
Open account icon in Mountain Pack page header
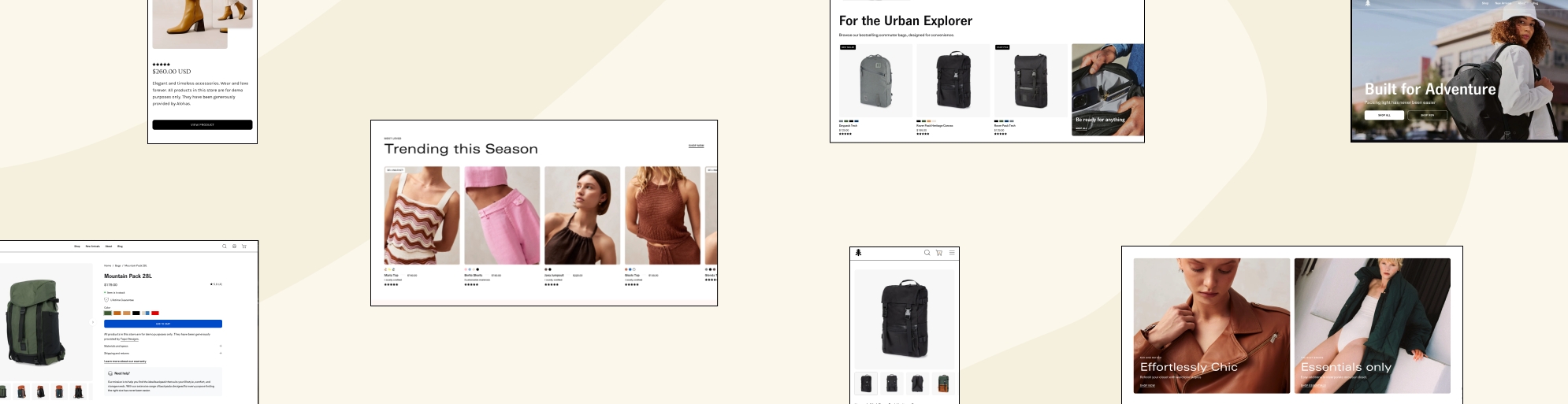point(234,246)
